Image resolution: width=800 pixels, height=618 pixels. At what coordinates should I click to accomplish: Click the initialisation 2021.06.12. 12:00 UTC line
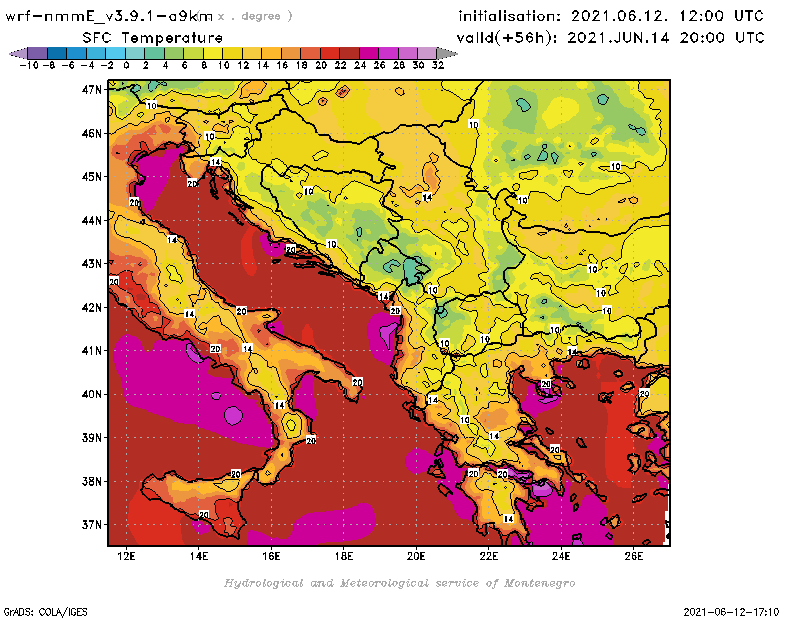611,16
